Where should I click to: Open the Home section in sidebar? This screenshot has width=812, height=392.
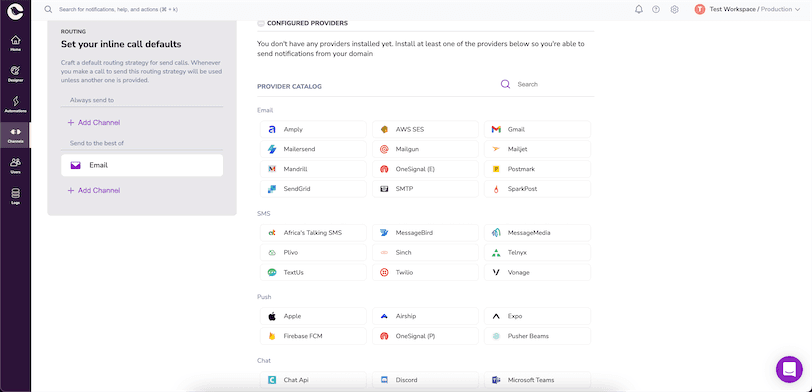point(16,43)
